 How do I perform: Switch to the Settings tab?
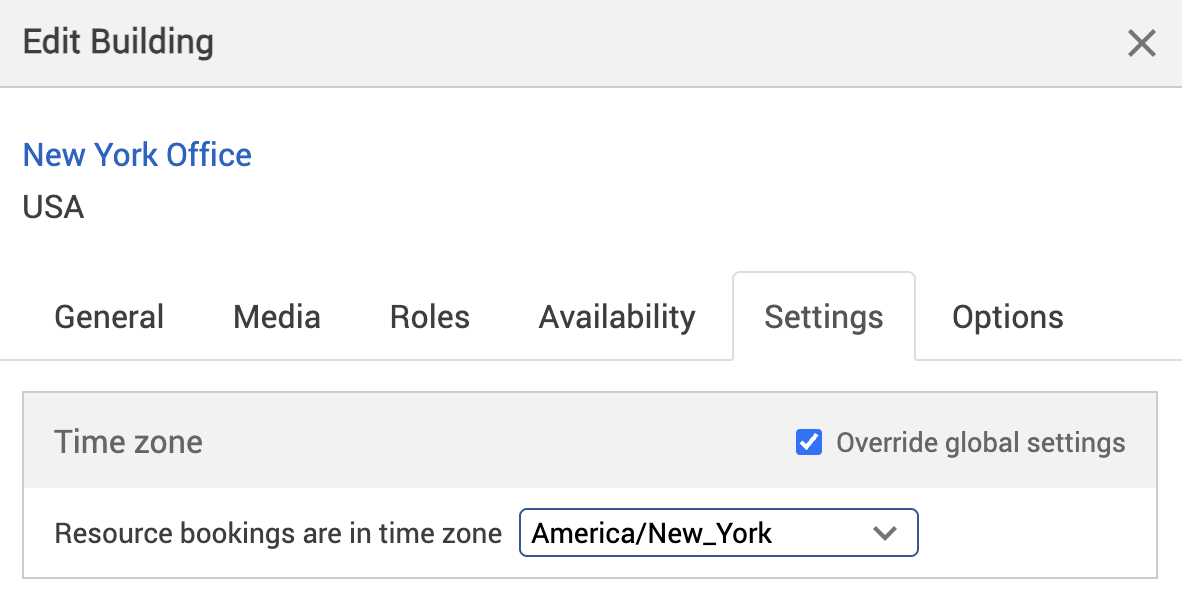[x=823, y=316]
